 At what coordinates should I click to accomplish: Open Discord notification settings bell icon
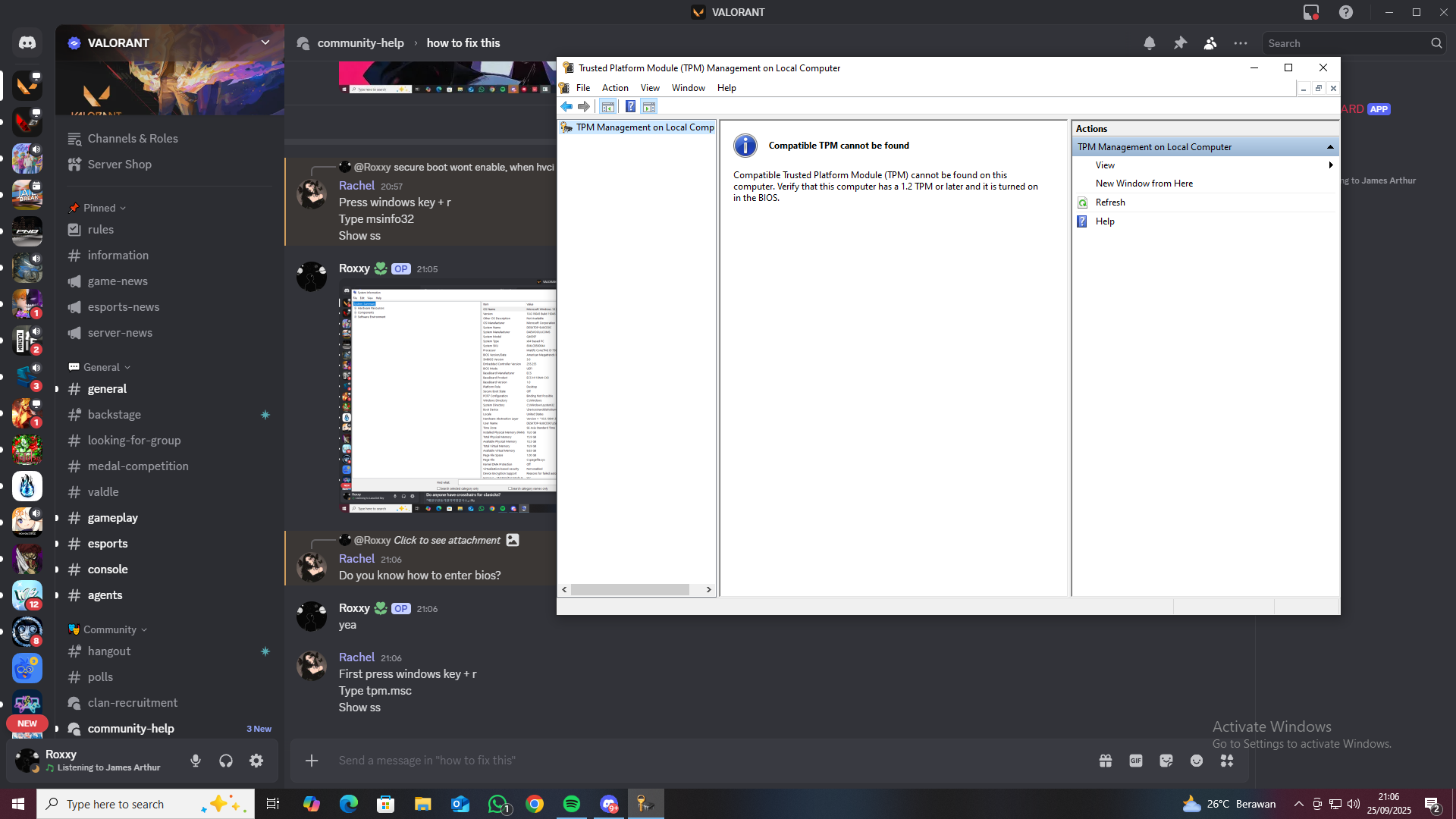tap(1150, 43)
